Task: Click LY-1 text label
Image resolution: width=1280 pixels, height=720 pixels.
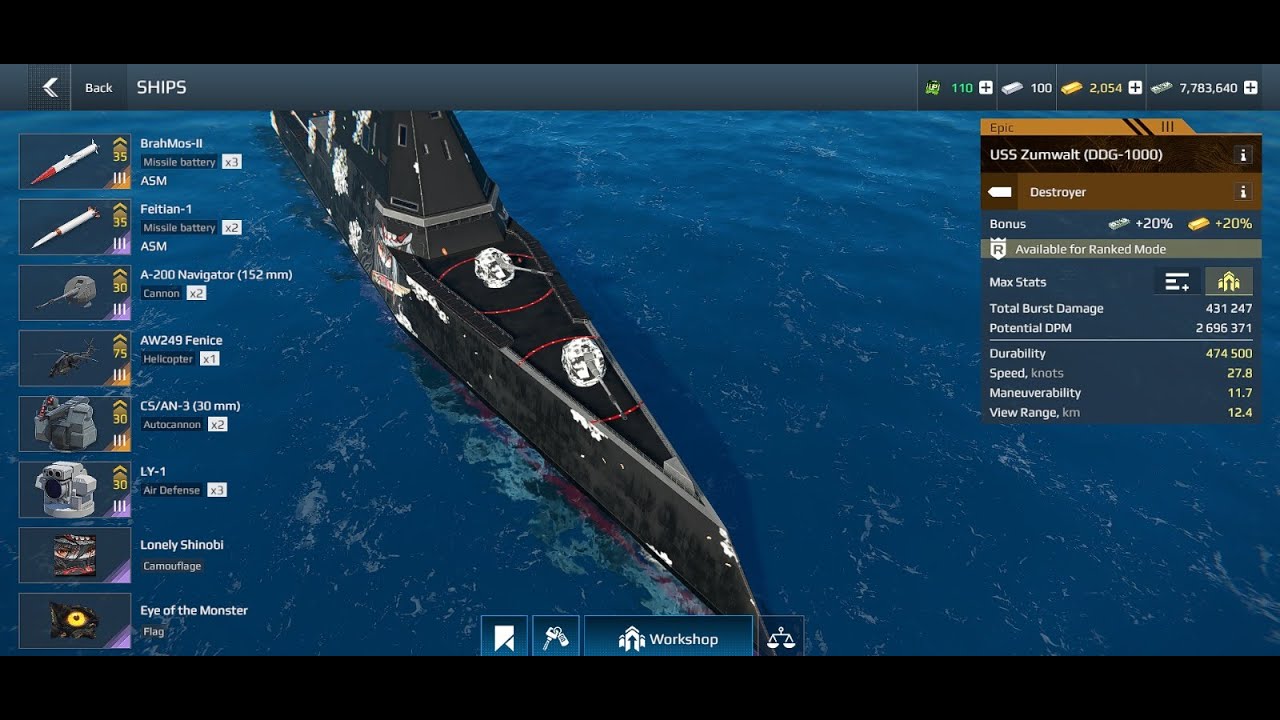Action: point(153,471)
